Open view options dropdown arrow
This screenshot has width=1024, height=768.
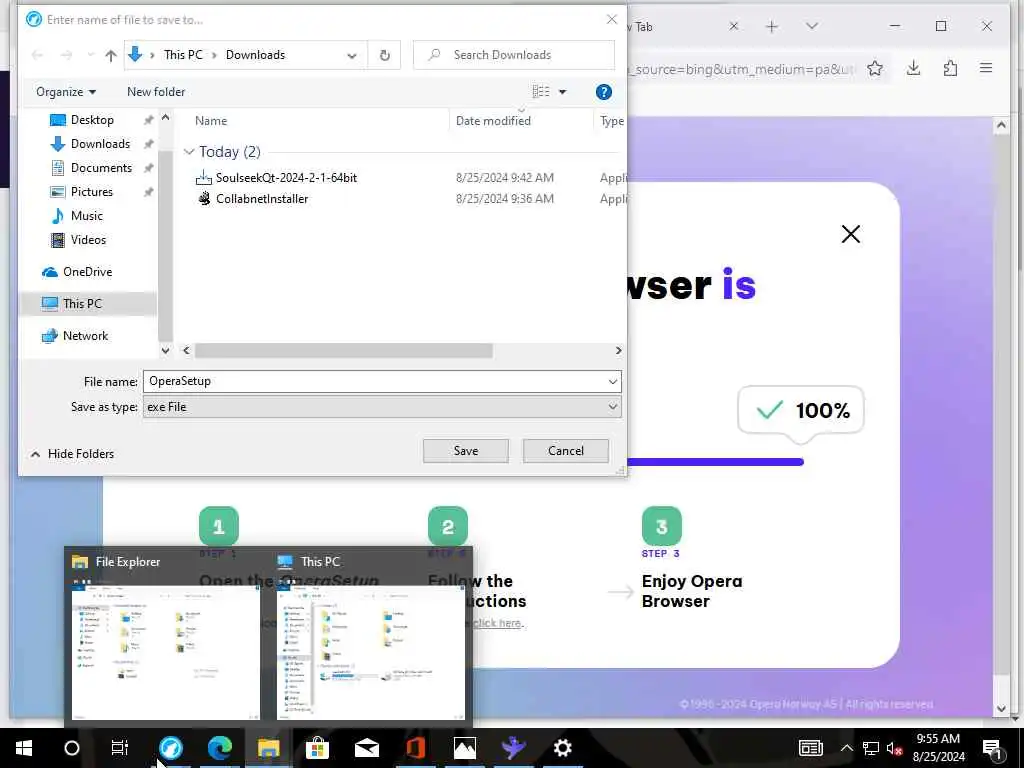pos(562,92)
